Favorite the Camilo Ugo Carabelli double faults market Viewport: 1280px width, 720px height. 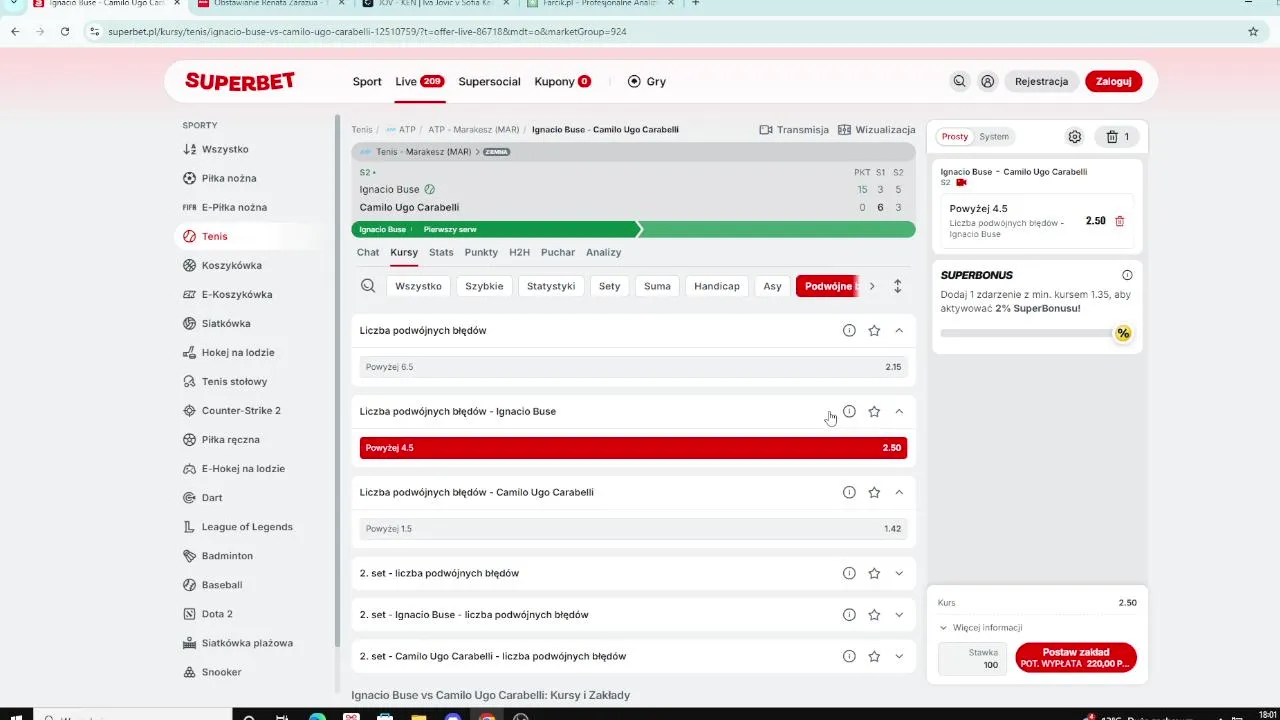pos(874,492)
